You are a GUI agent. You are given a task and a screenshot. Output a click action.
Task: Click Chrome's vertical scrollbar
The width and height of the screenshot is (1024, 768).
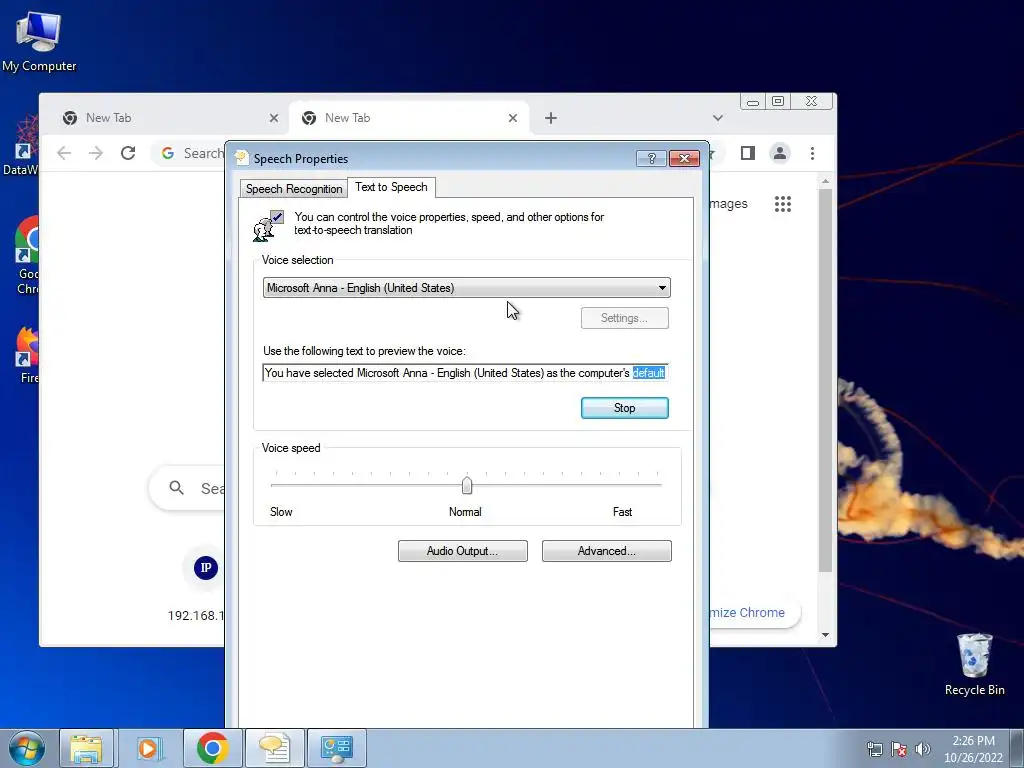[825, 379]
